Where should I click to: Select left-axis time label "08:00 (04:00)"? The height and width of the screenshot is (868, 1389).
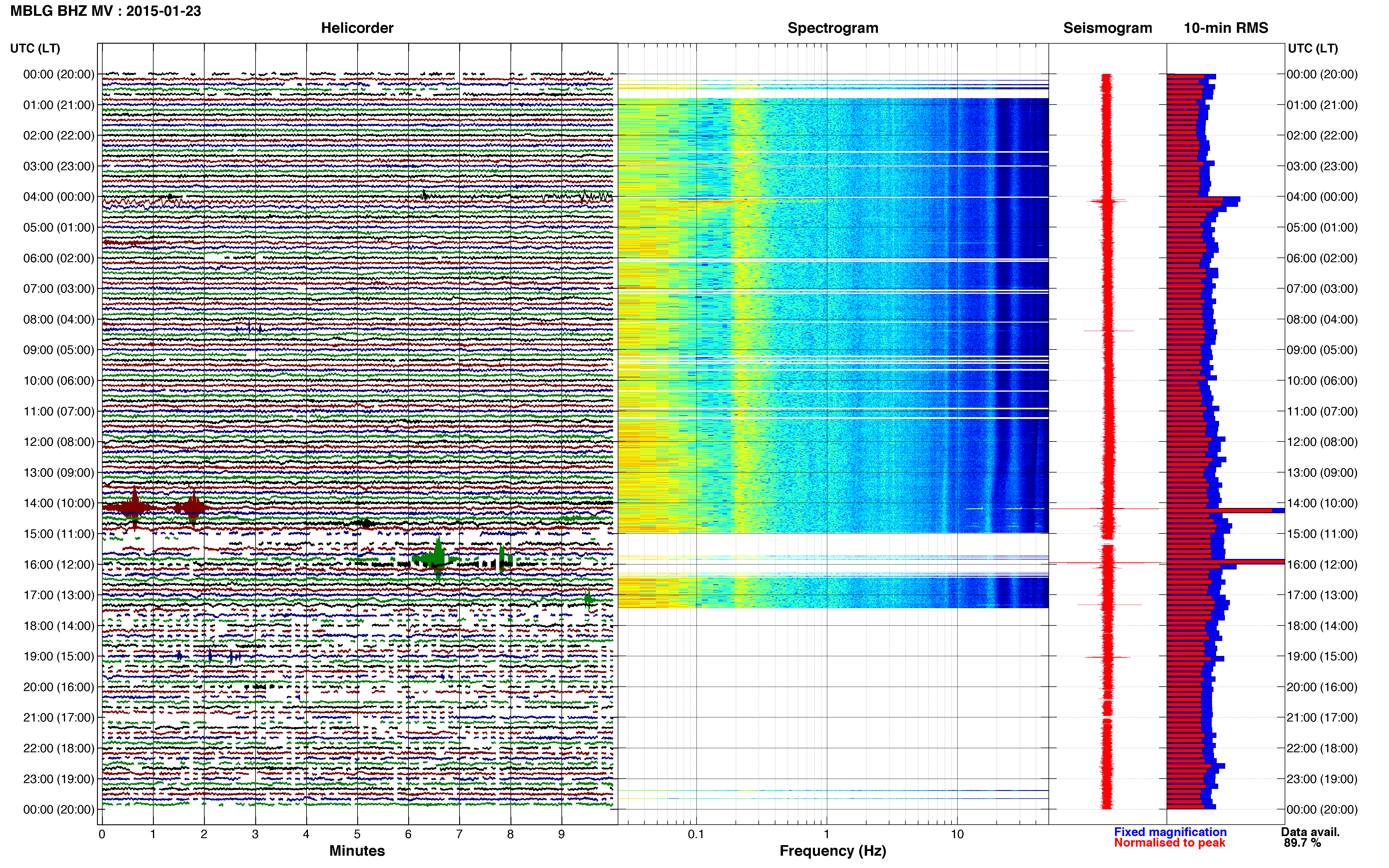59,319
